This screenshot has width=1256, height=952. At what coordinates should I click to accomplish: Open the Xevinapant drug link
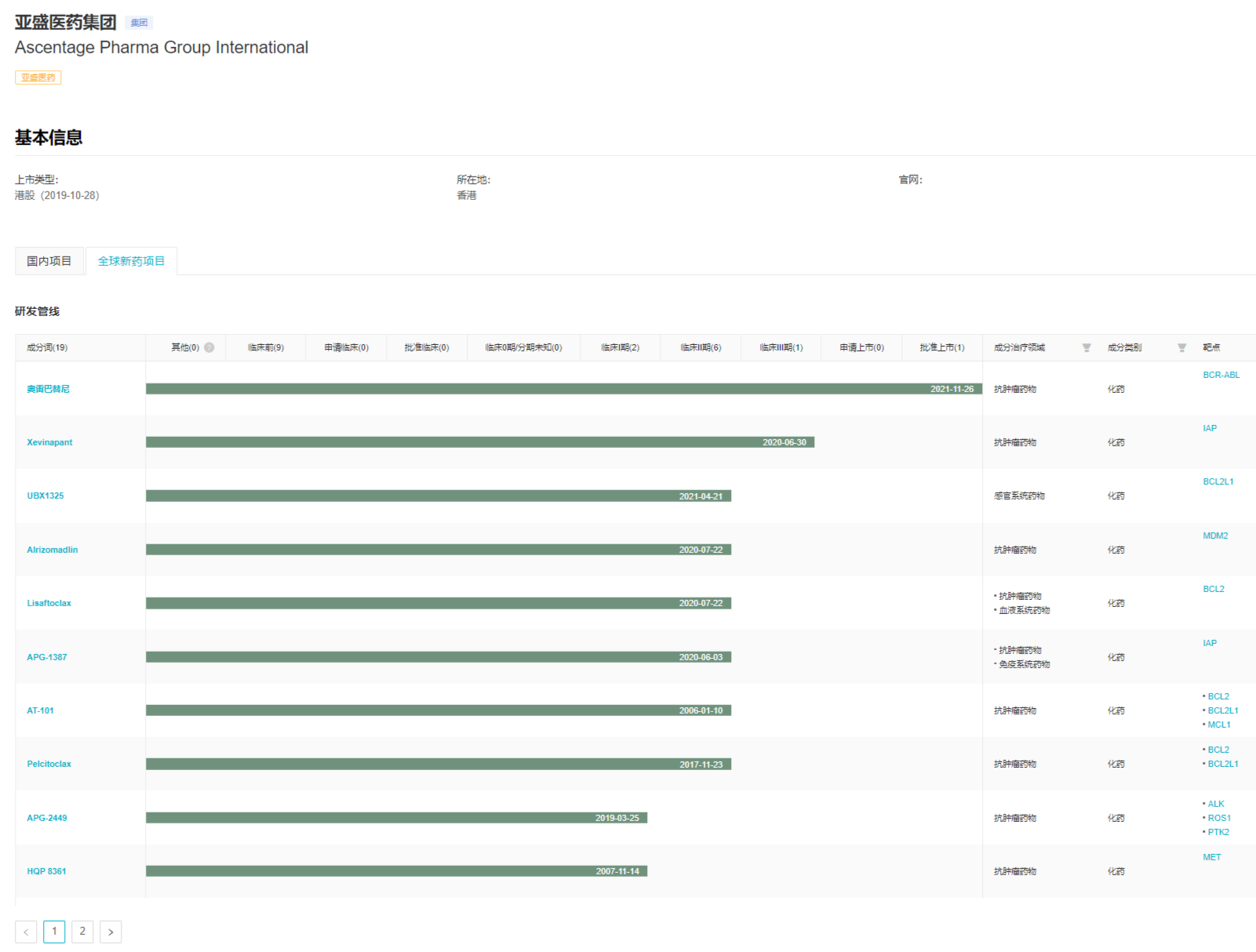[x=49, y=442]
